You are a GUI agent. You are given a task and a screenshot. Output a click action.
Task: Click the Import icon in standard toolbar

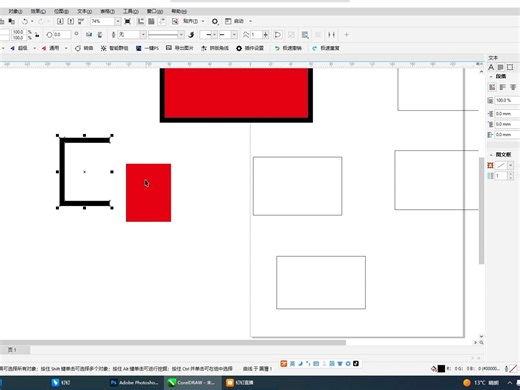(x=60, y=21)
